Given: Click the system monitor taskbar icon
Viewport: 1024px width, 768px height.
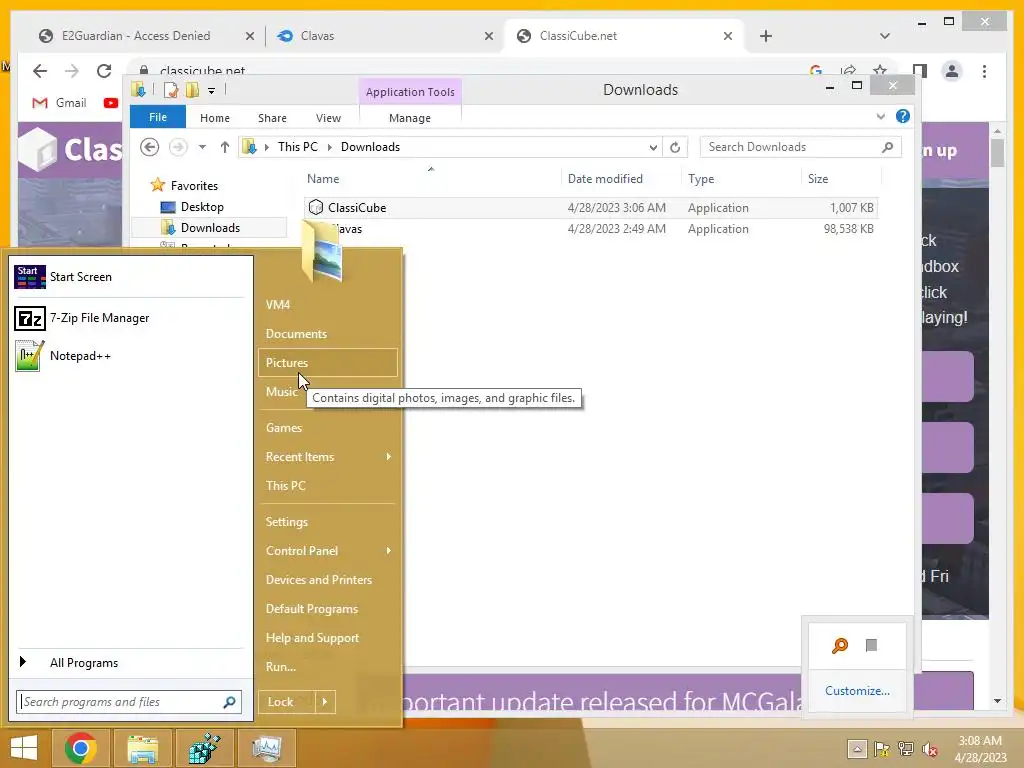Looking at the screenshot, I should tap(266, 748).
